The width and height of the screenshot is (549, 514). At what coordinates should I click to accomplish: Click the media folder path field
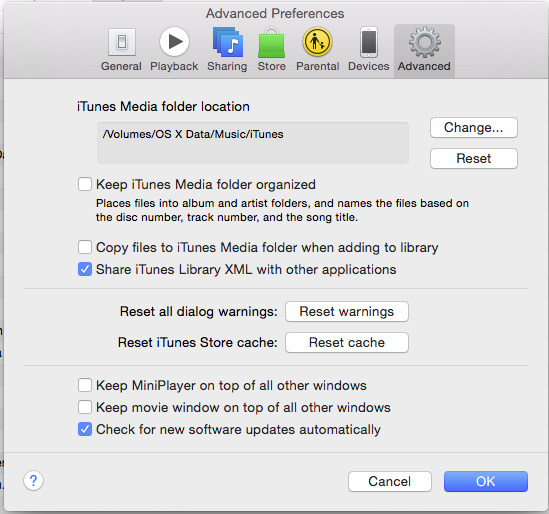coord(253,143)
